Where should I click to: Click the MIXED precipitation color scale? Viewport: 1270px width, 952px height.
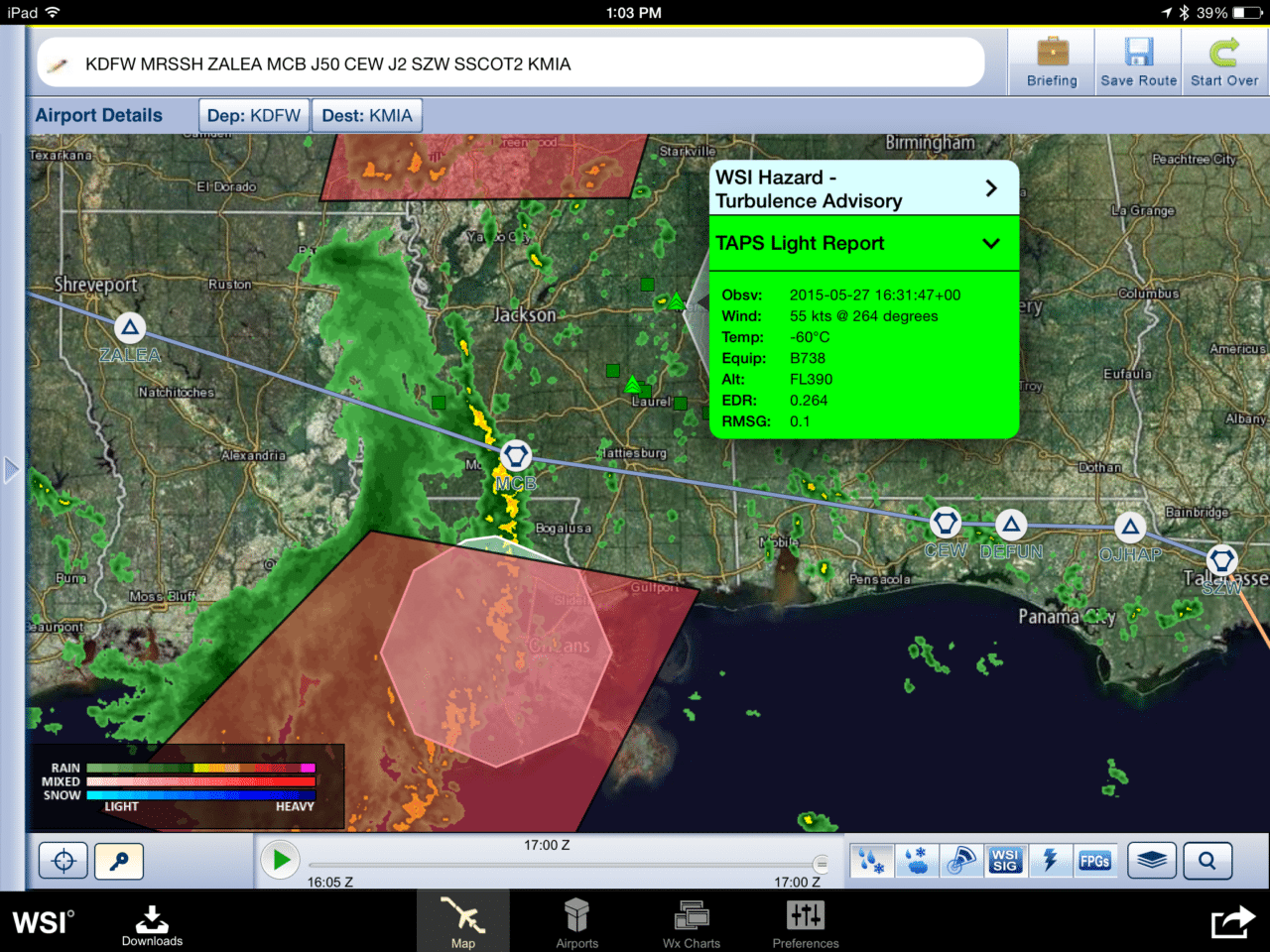200,781
